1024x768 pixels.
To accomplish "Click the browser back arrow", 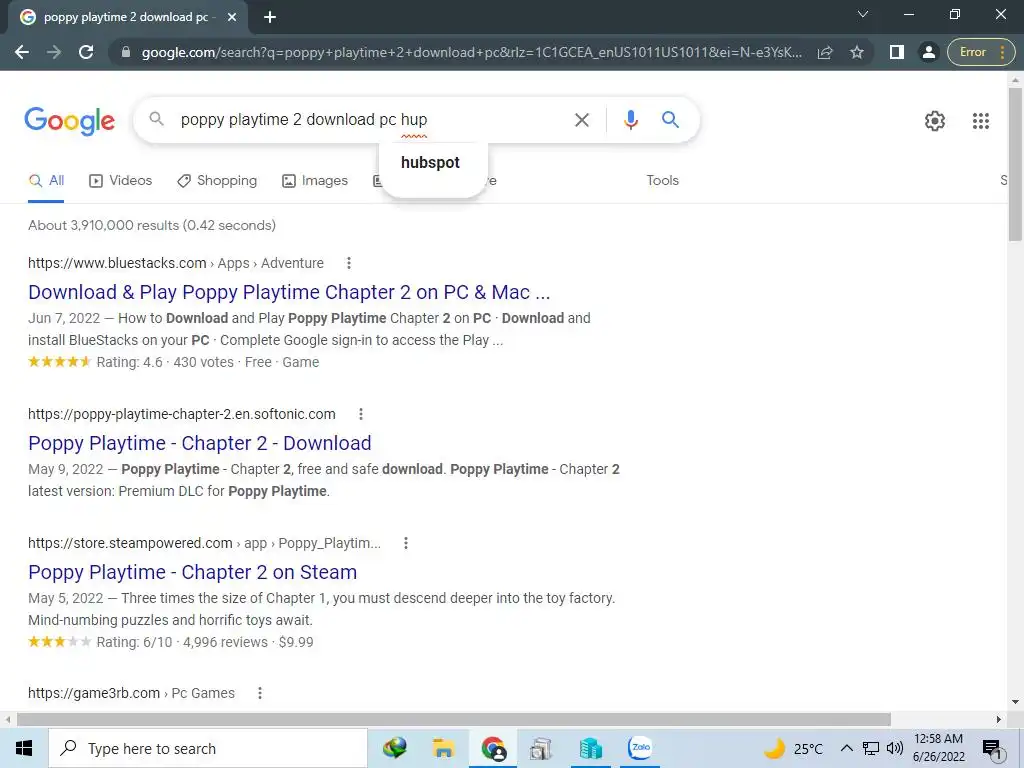I will 22,52.
